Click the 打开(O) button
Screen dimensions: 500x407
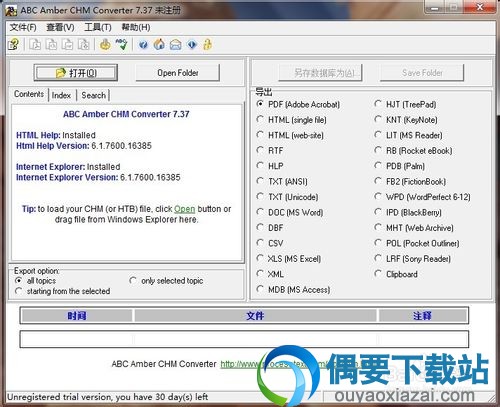(x=76, y=73)
